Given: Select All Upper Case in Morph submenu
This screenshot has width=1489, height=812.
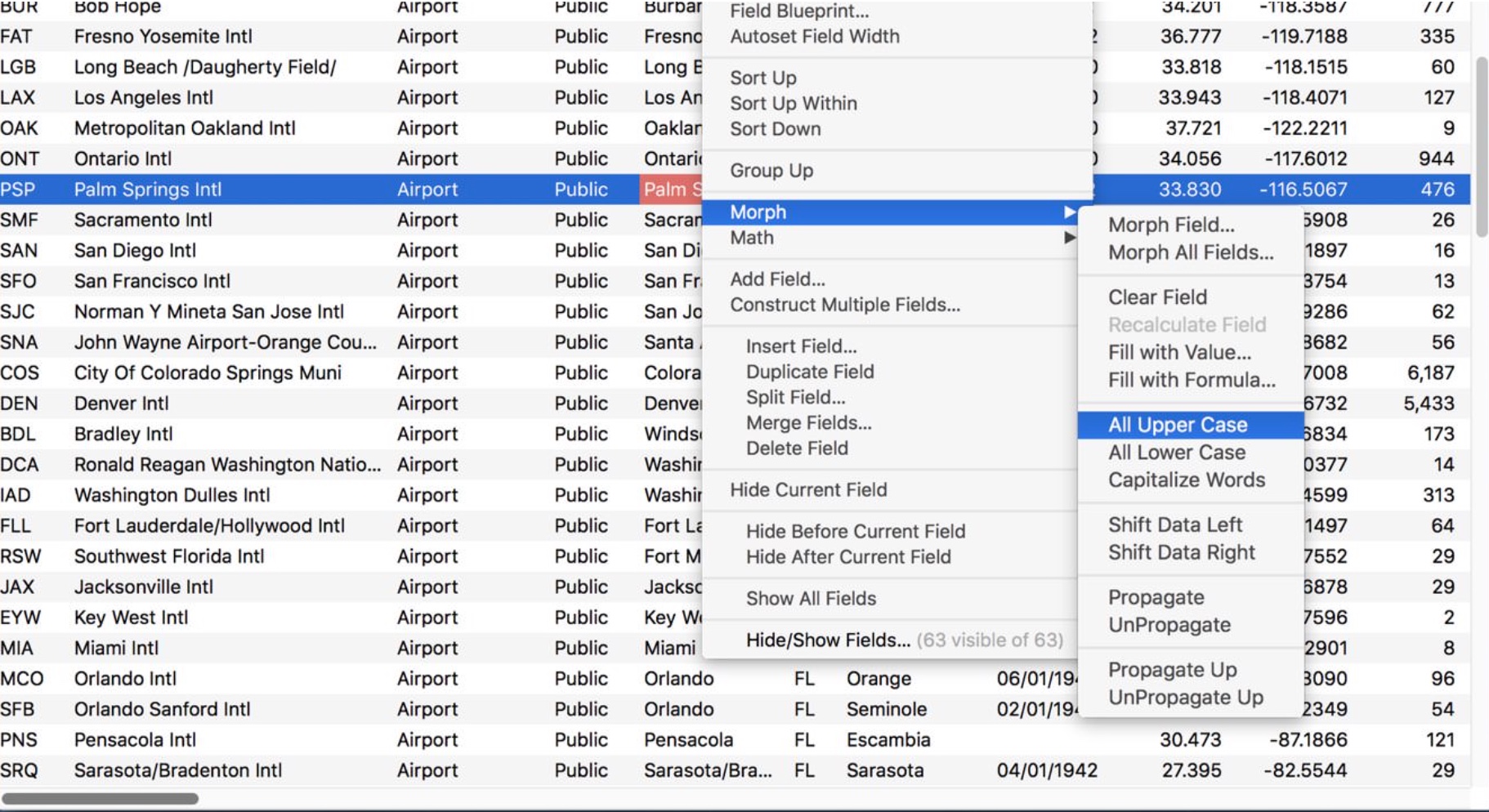Looking at the screenshot, I should [x=1177, y=425].
